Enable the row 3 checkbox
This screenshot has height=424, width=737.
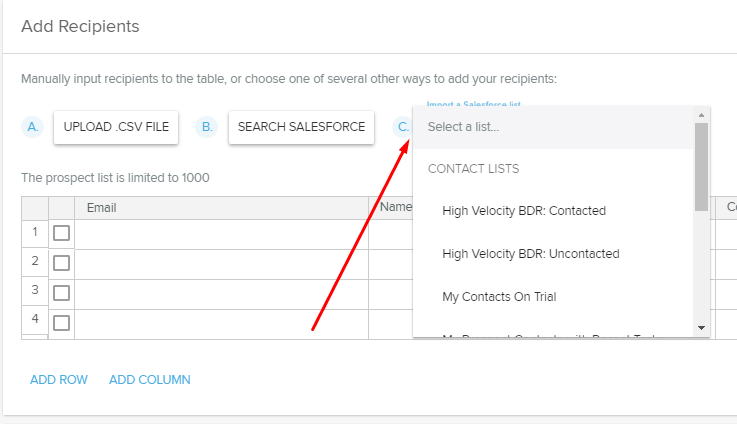tap(61, 293)
